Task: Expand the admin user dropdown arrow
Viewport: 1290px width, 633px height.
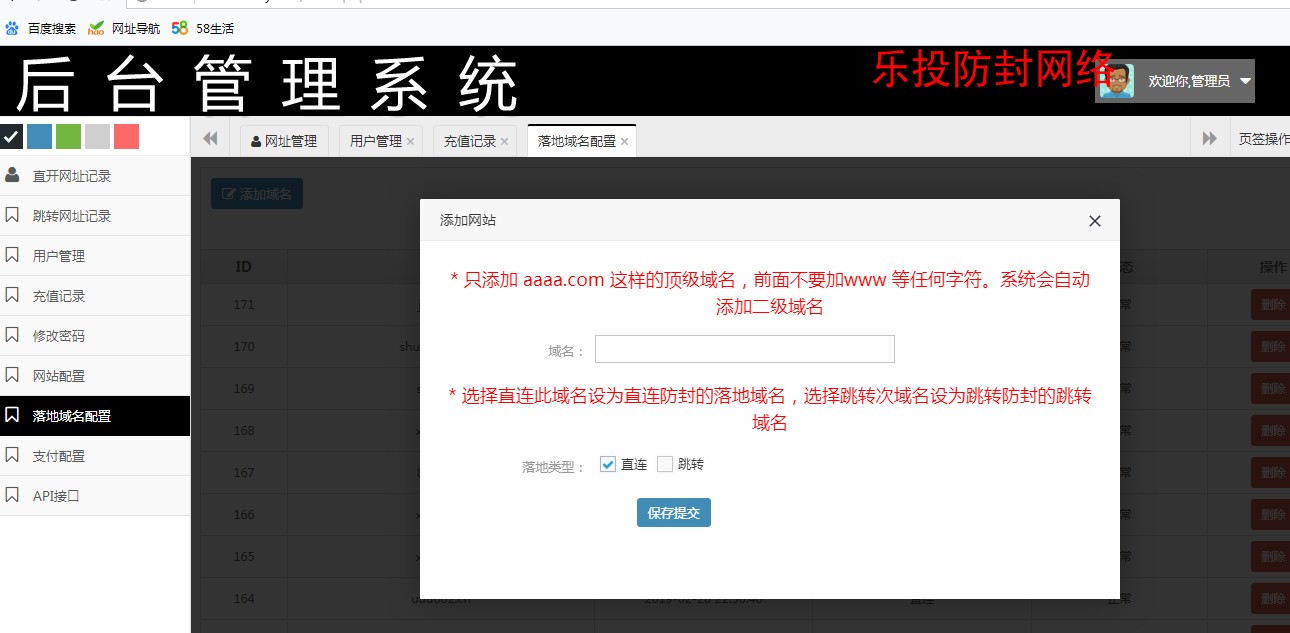Action: point(1245,81)
